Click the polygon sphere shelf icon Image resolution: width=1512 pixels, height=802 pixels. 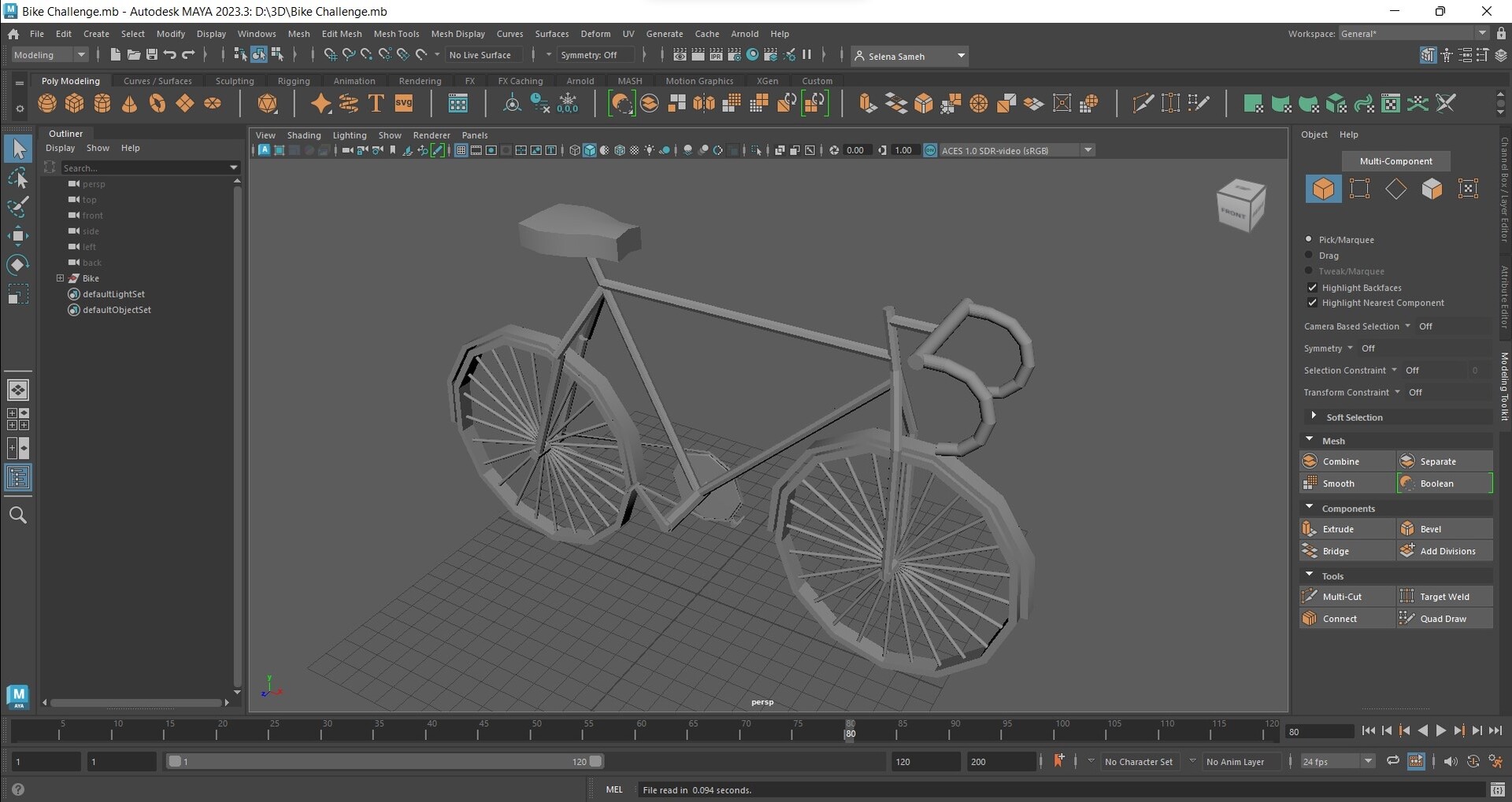47,104
